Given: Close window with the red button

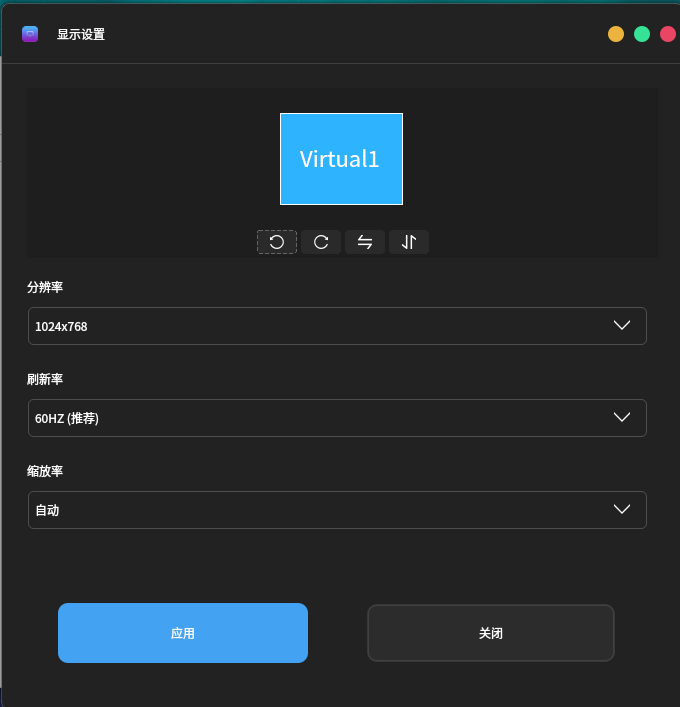Looking at the screenshot, I should (668, 34).
